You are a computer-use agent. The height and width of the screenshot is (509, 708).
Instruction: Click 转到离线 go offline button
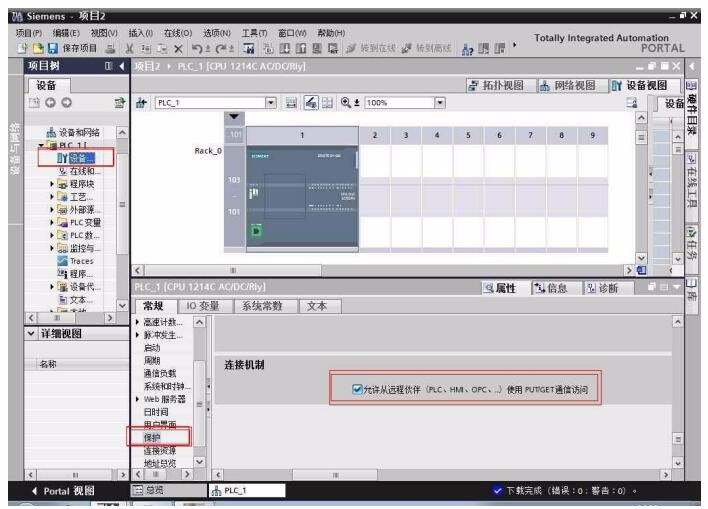click(x=426, y=48)
